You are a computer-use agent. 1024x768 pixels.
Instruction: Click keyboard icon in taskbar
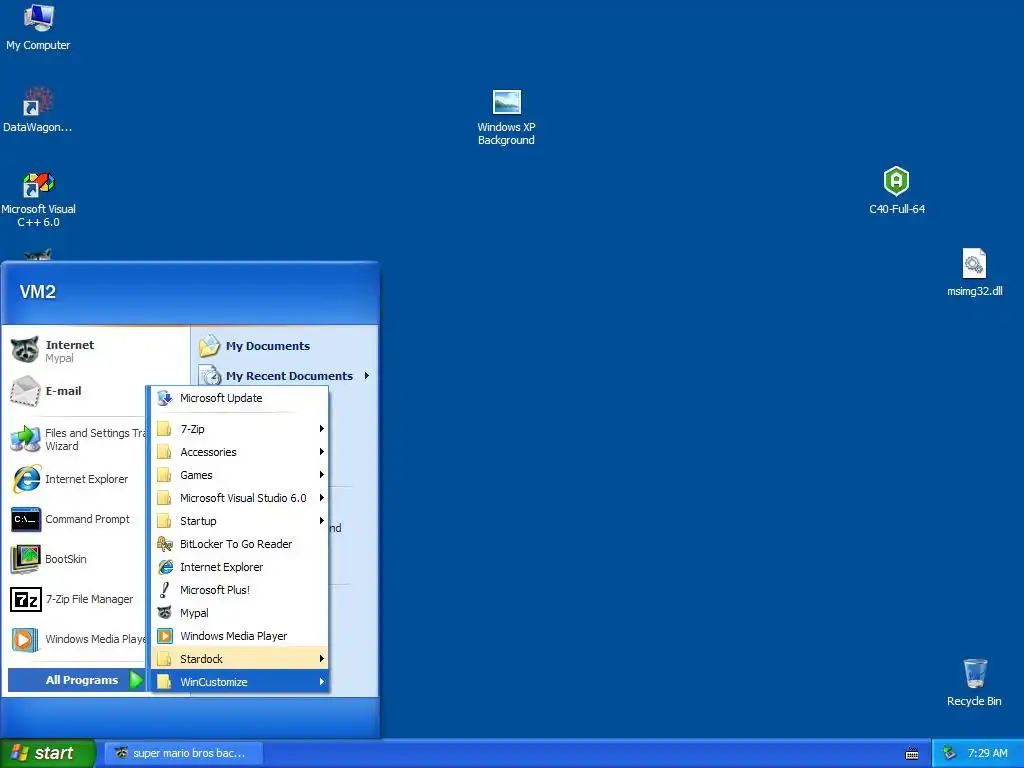click(912, 754)
